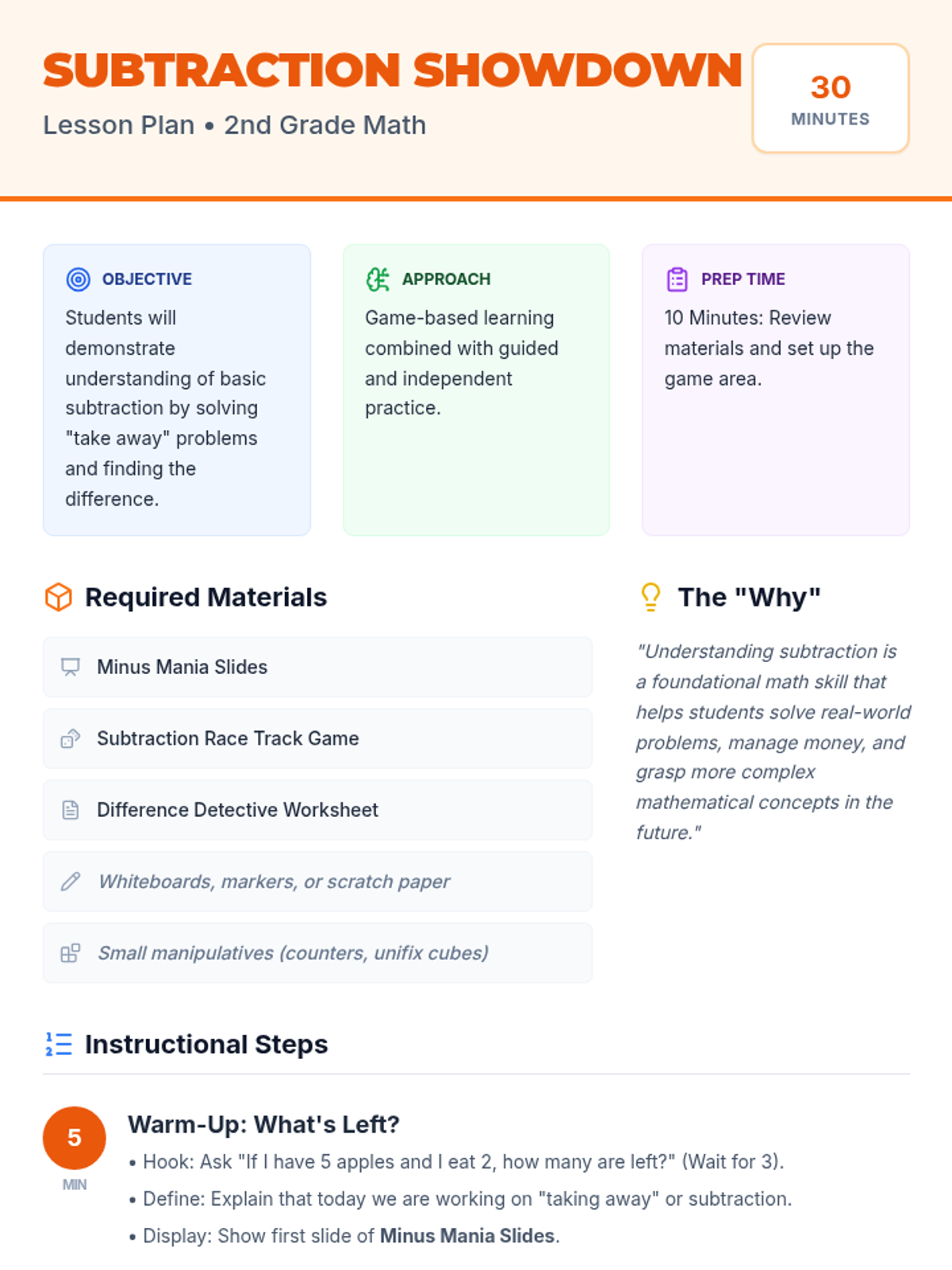Click the numbered list icon beside Instructional Steps
952x1270 pixels.
point(59,1044)
